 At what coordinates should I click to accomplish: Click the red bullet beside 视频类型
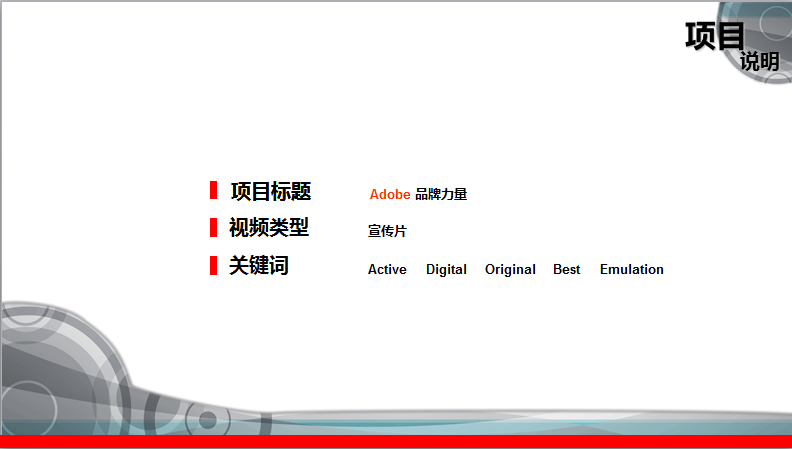click(x=214, y=228)
